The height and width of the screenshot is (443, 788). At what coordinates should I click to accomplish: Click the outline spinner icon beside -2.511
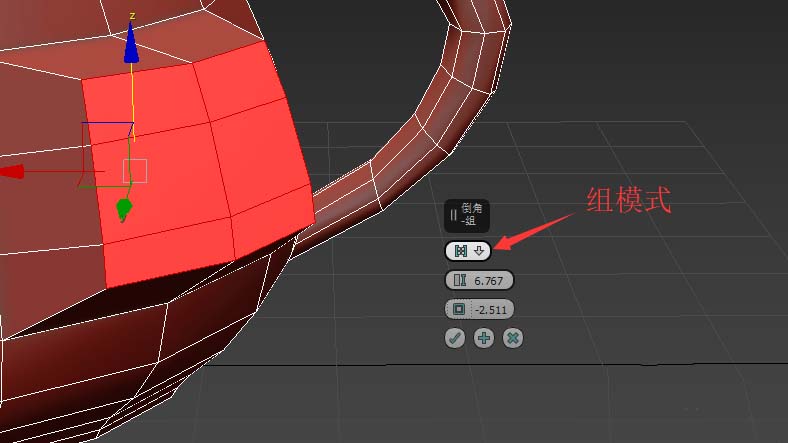click(459, 309)
